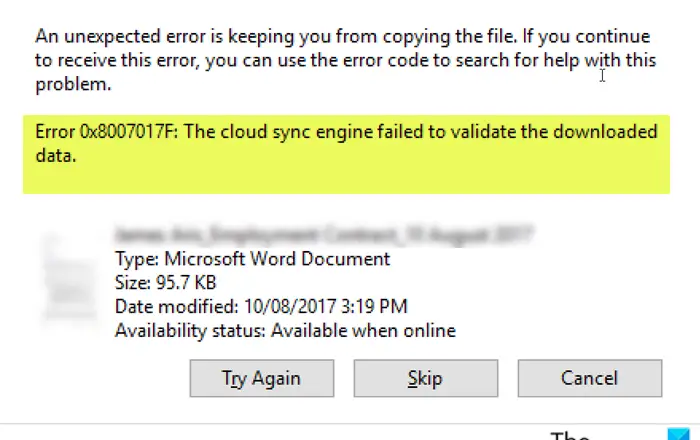Click the 'Size: 95.7 KB' line

165,282
